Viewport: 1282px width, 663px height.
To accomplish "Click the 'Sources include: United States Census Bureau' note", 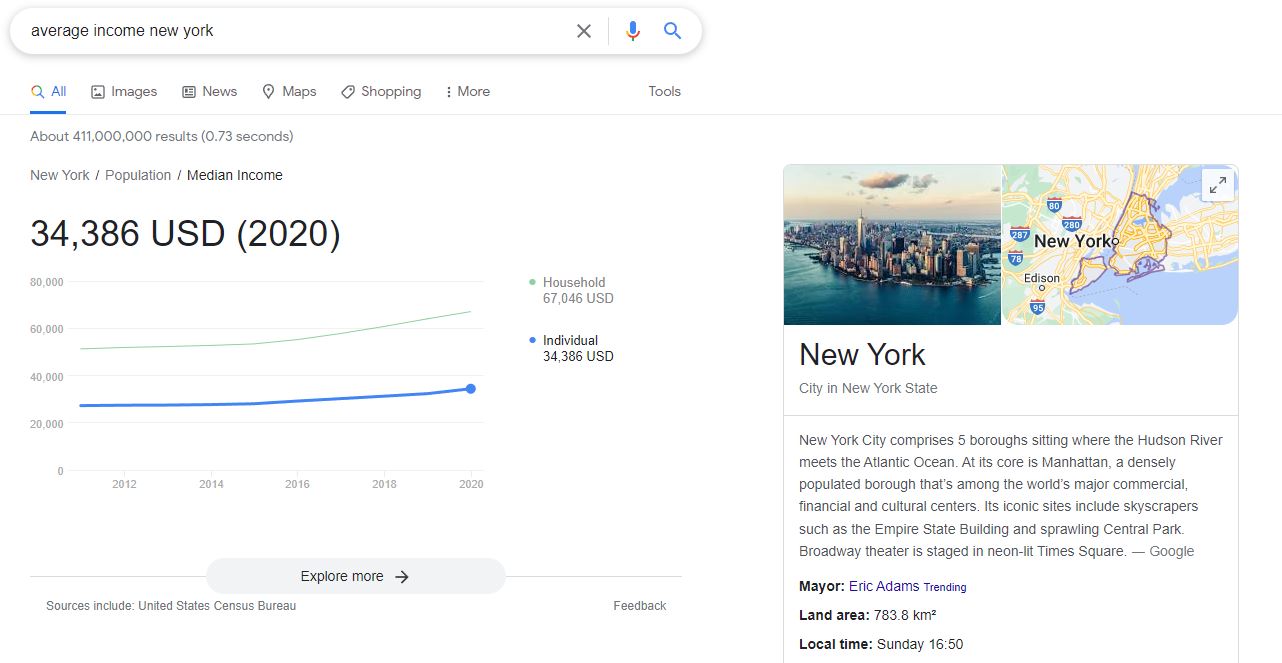I will coord(171,606).
